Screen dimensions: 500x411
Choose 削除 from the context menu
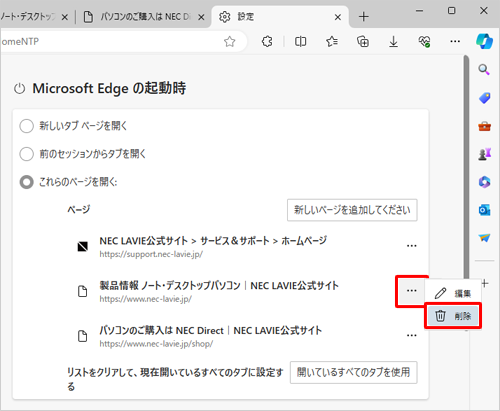point(453,316)
